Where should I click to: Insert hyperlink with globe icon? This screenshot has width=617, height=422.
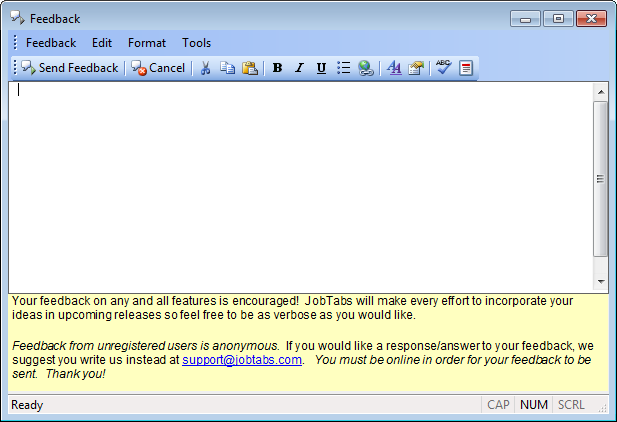[x=366, y=68]
